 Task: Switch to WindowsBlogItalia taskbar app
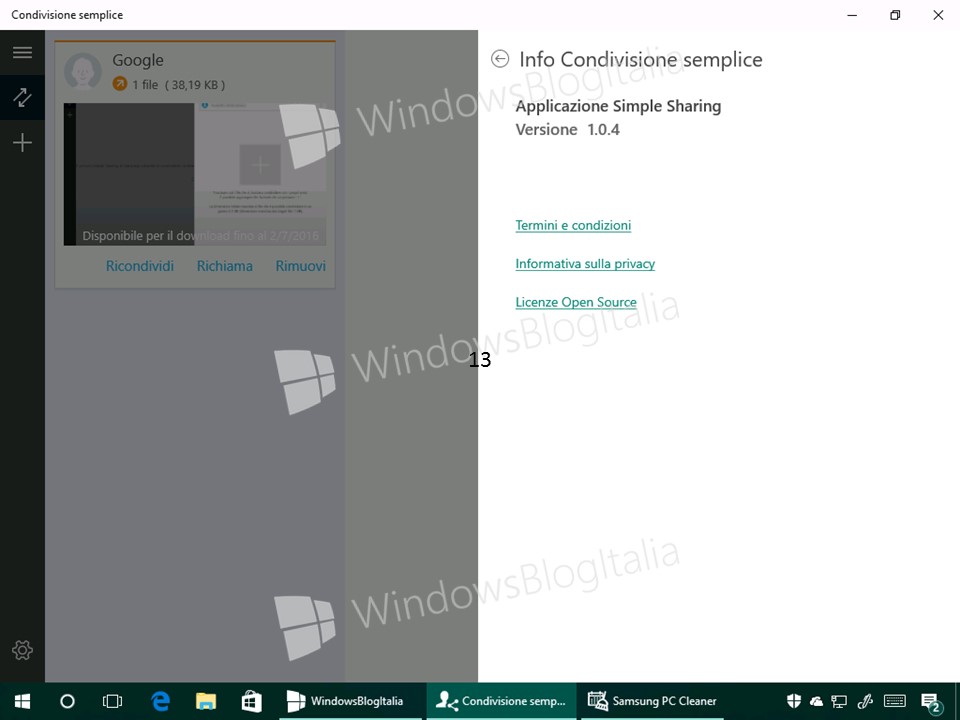pos(350,701)
